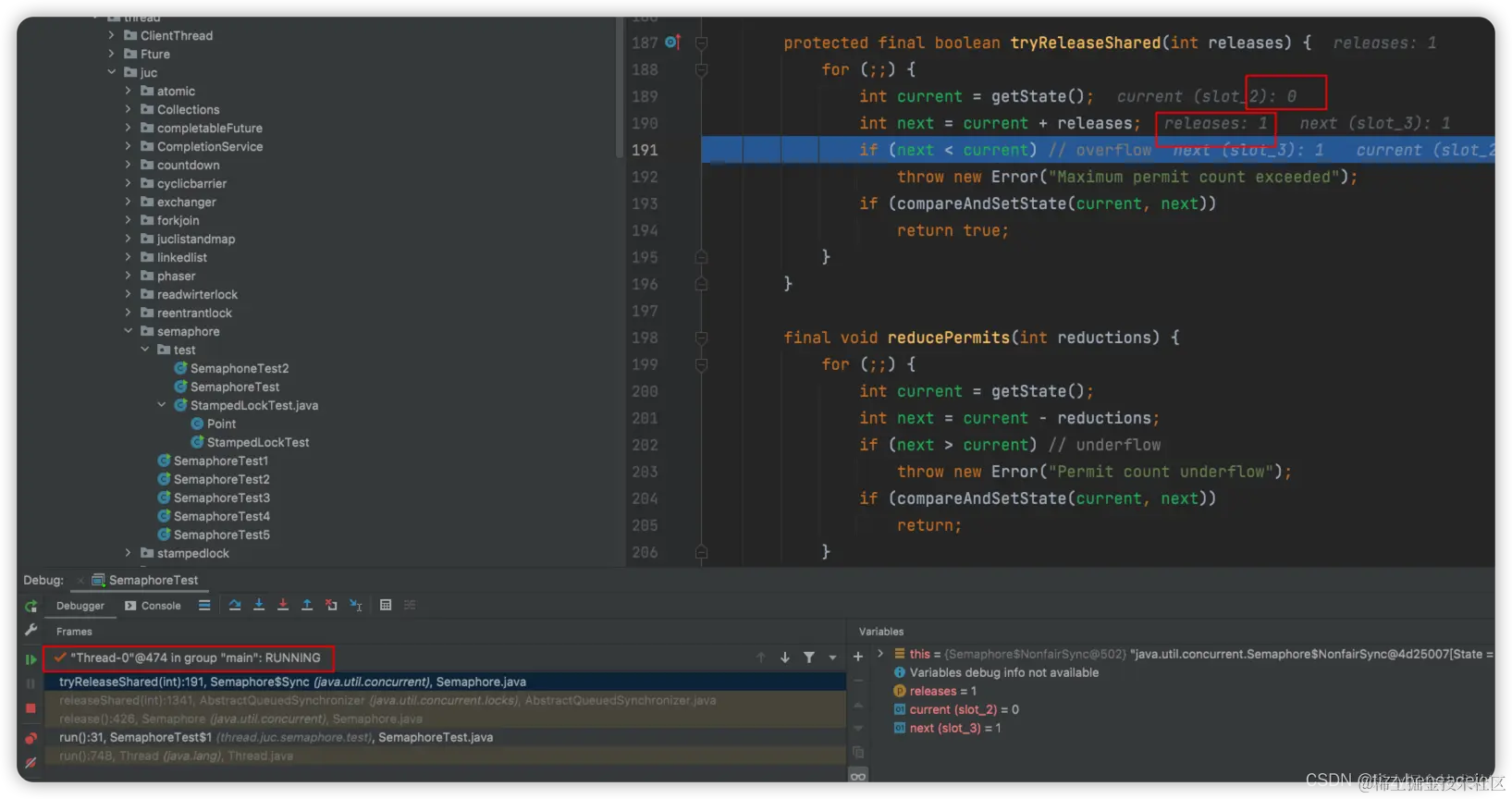The height and width of the screenshot is (799, 1512).
Task: Expand the Fture folder
Action: (x=112, y=54)
